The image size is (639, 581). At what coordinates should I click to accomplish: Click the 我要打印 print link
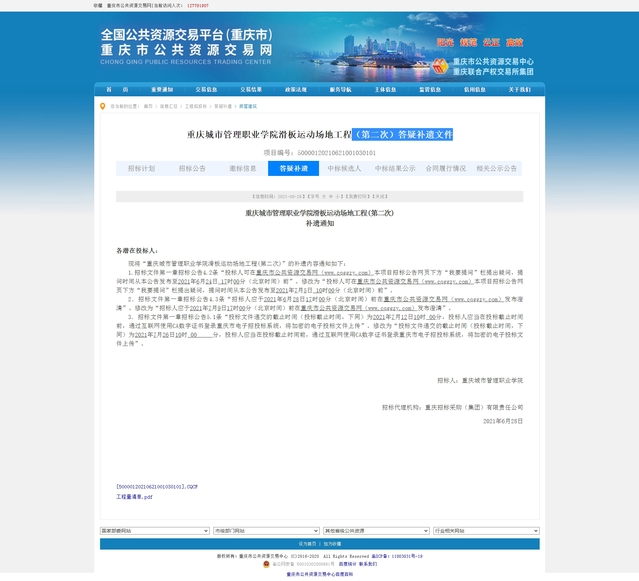357,196
